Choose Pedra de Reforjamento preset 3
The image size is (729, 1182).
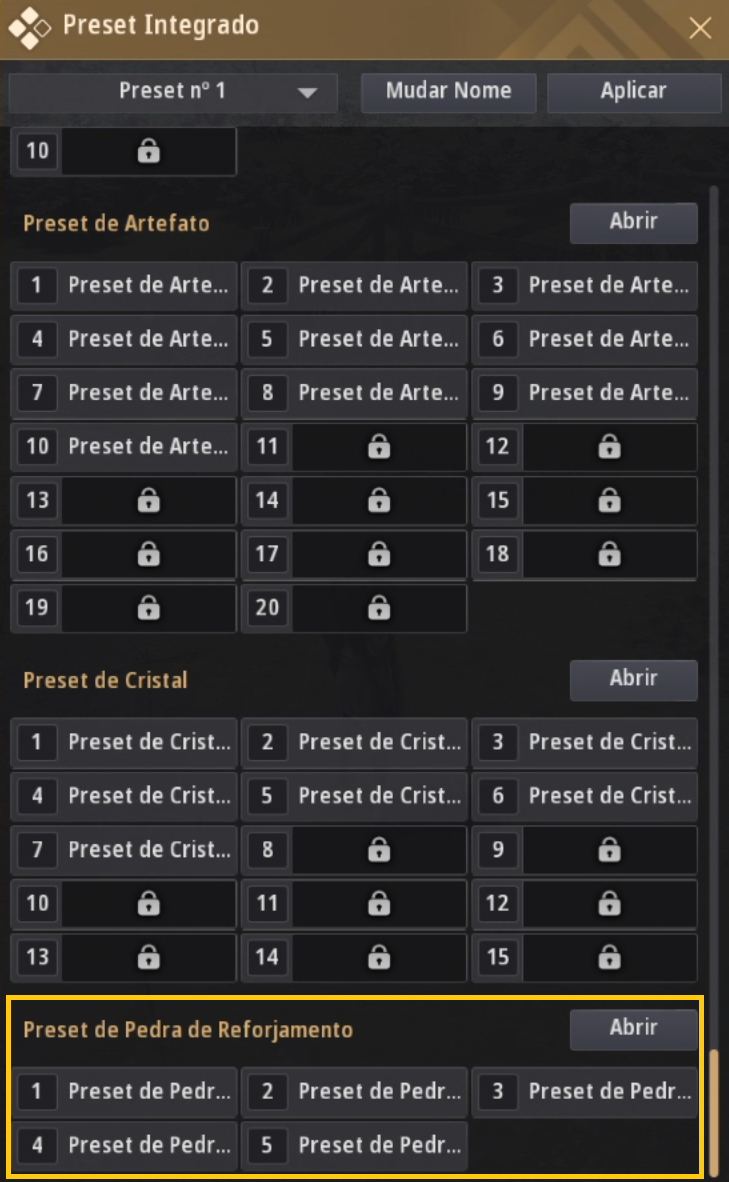pyautogui.click(x=585, y=1092)
